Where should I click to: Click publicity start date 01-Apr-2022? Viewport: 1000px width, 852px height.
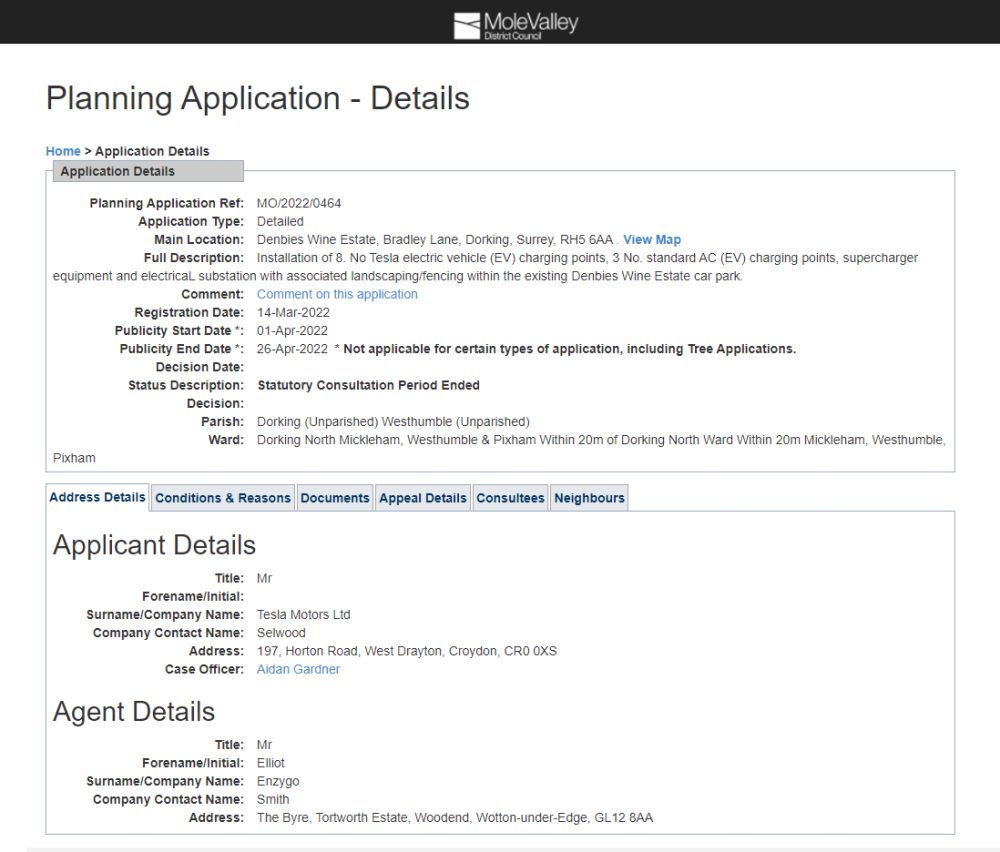(292, 331)
